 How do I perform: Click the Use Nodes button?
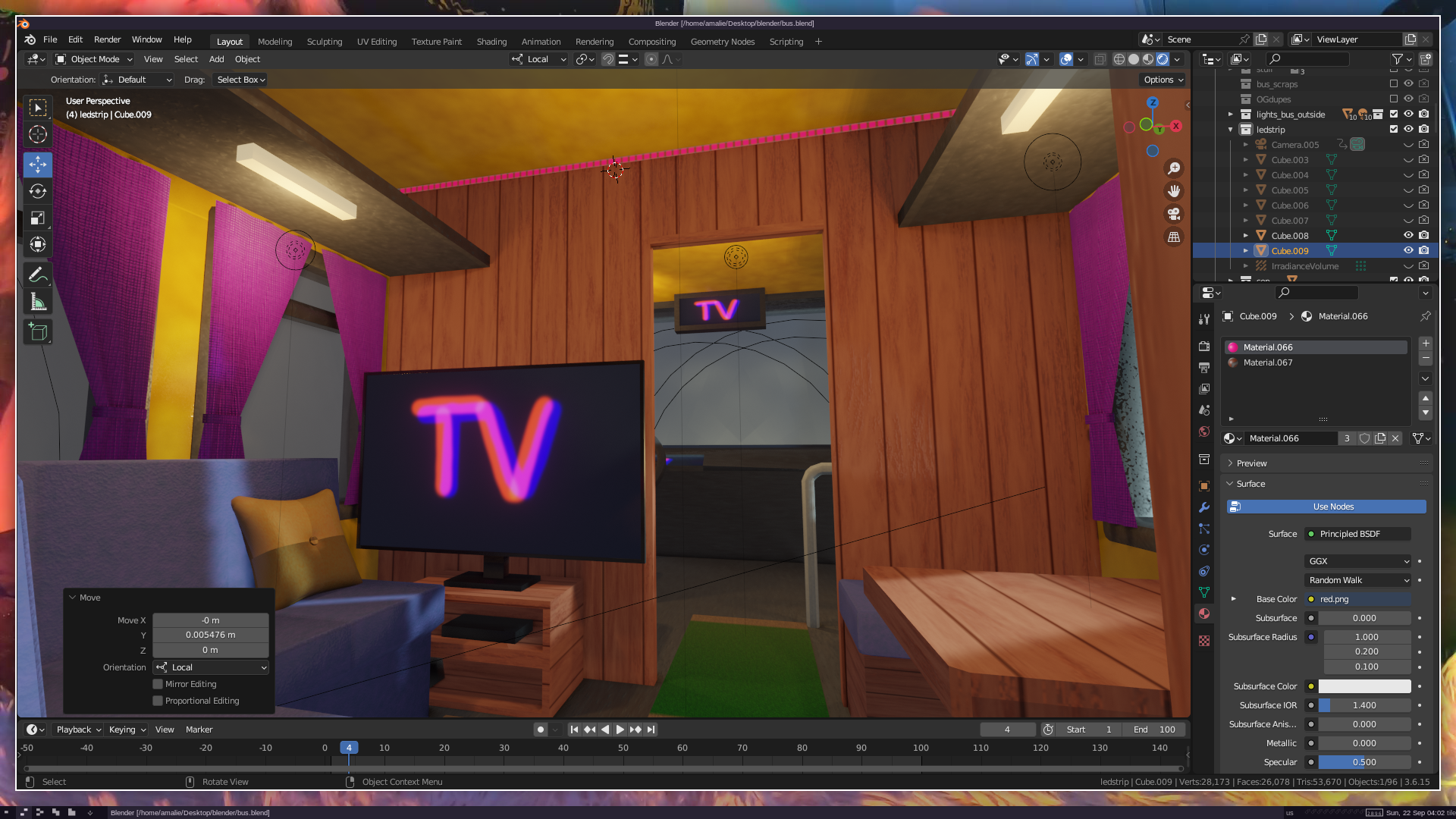coord(1332,507)
